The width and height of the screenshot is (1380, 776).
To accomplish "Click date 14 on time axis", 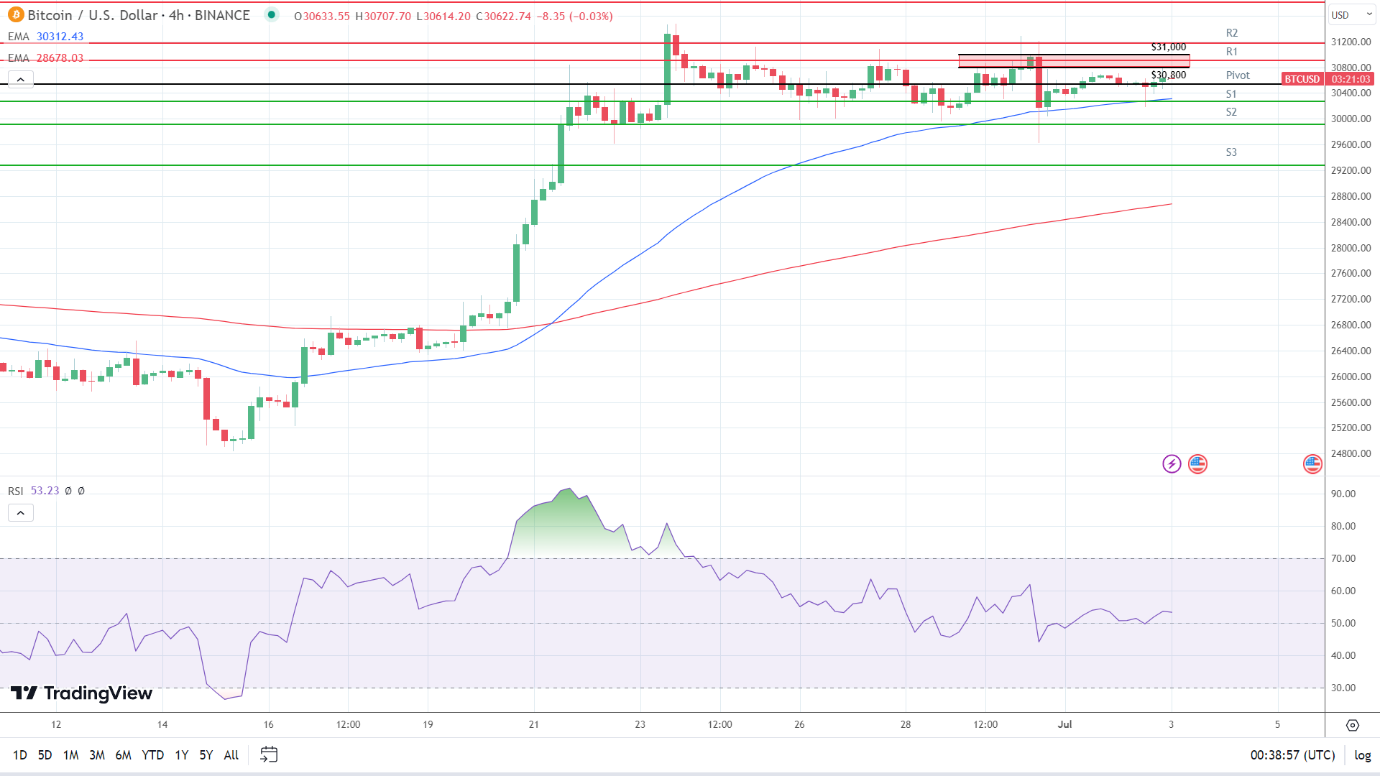I will [x=162, y=724].
